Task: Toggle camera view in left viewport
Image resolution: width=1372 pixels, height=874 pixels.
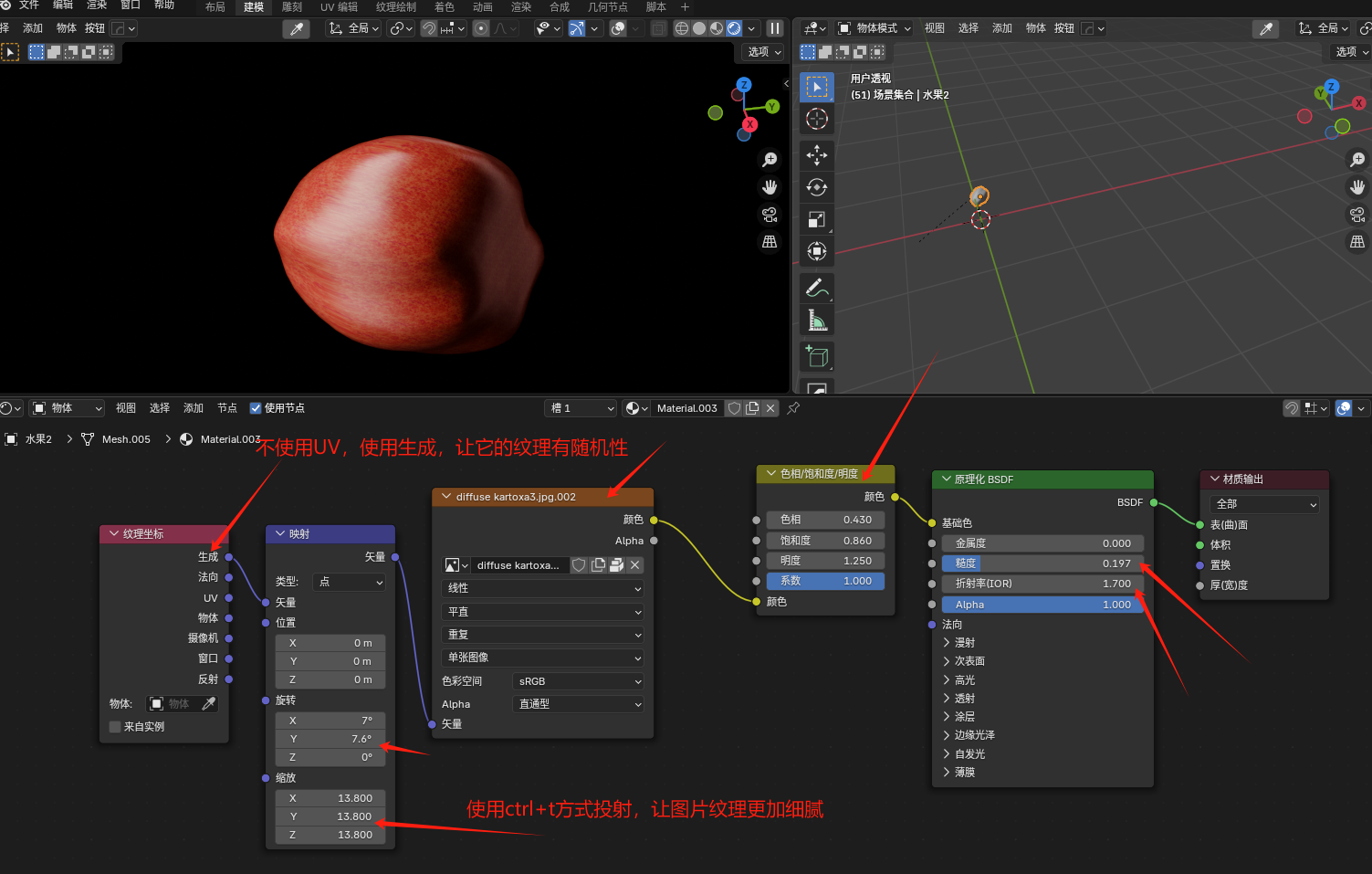Action: [x=770, y=215]
